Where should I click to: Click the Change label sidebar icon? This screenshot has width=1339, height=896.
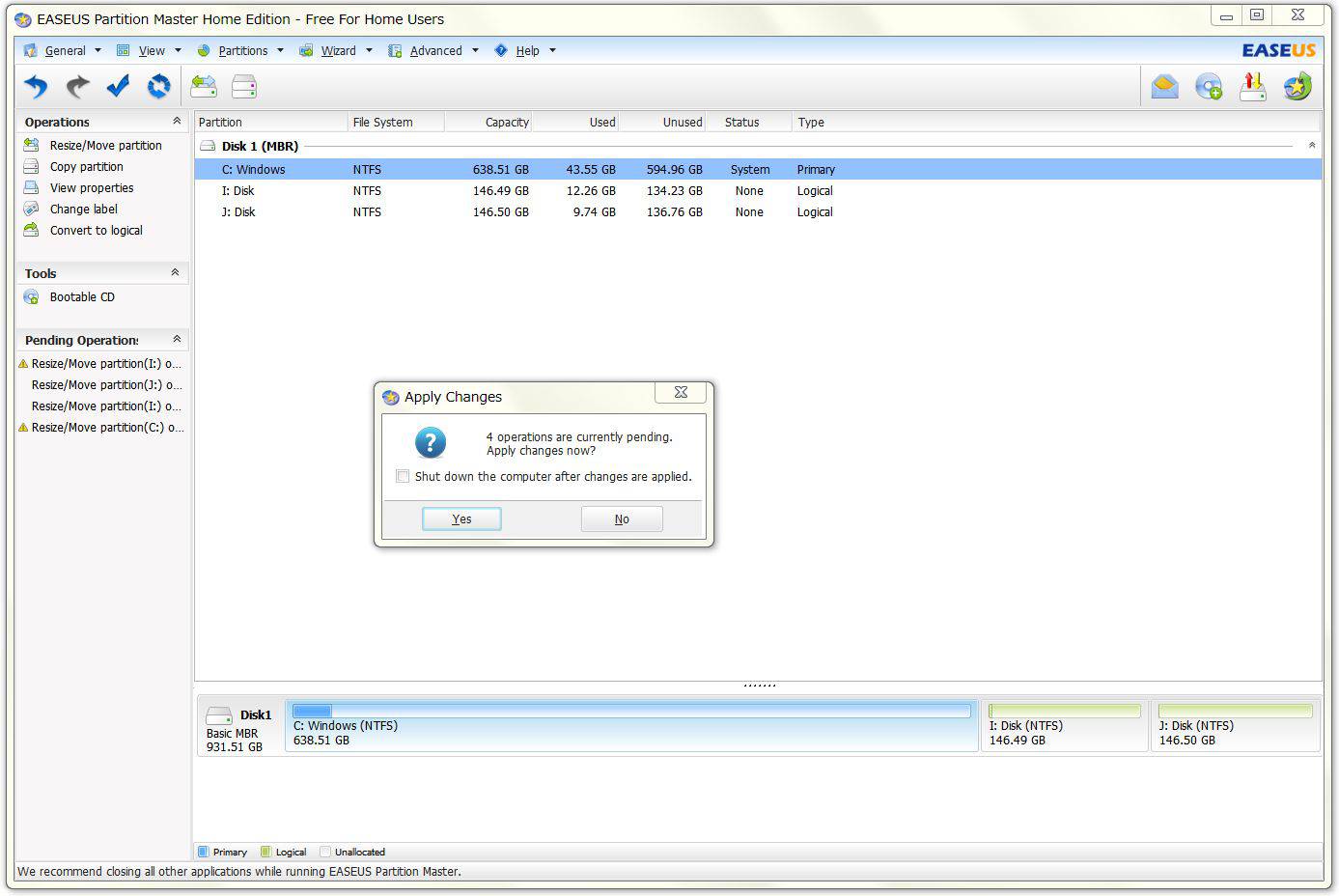[31, 209]
